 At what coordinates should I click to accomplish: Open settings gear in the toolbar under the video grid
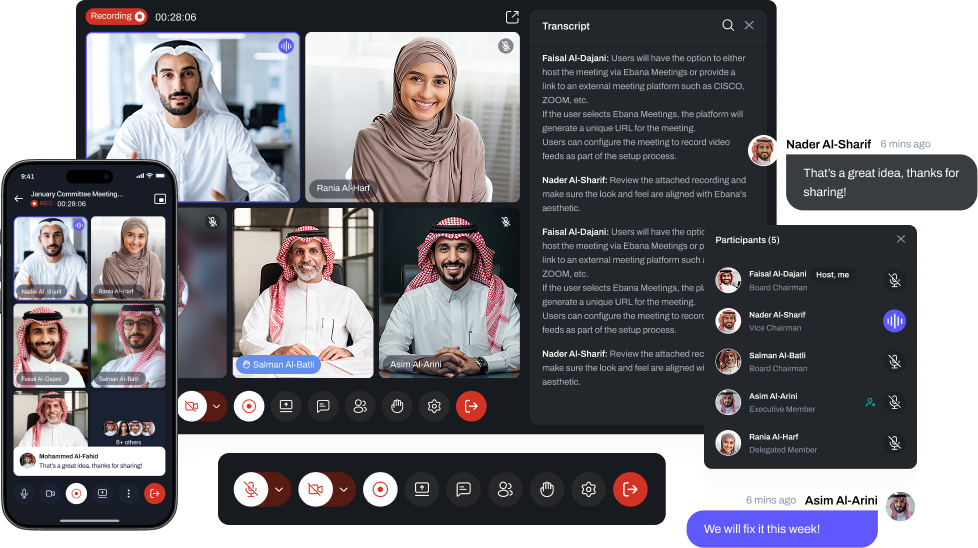click(x=434, y=406)
